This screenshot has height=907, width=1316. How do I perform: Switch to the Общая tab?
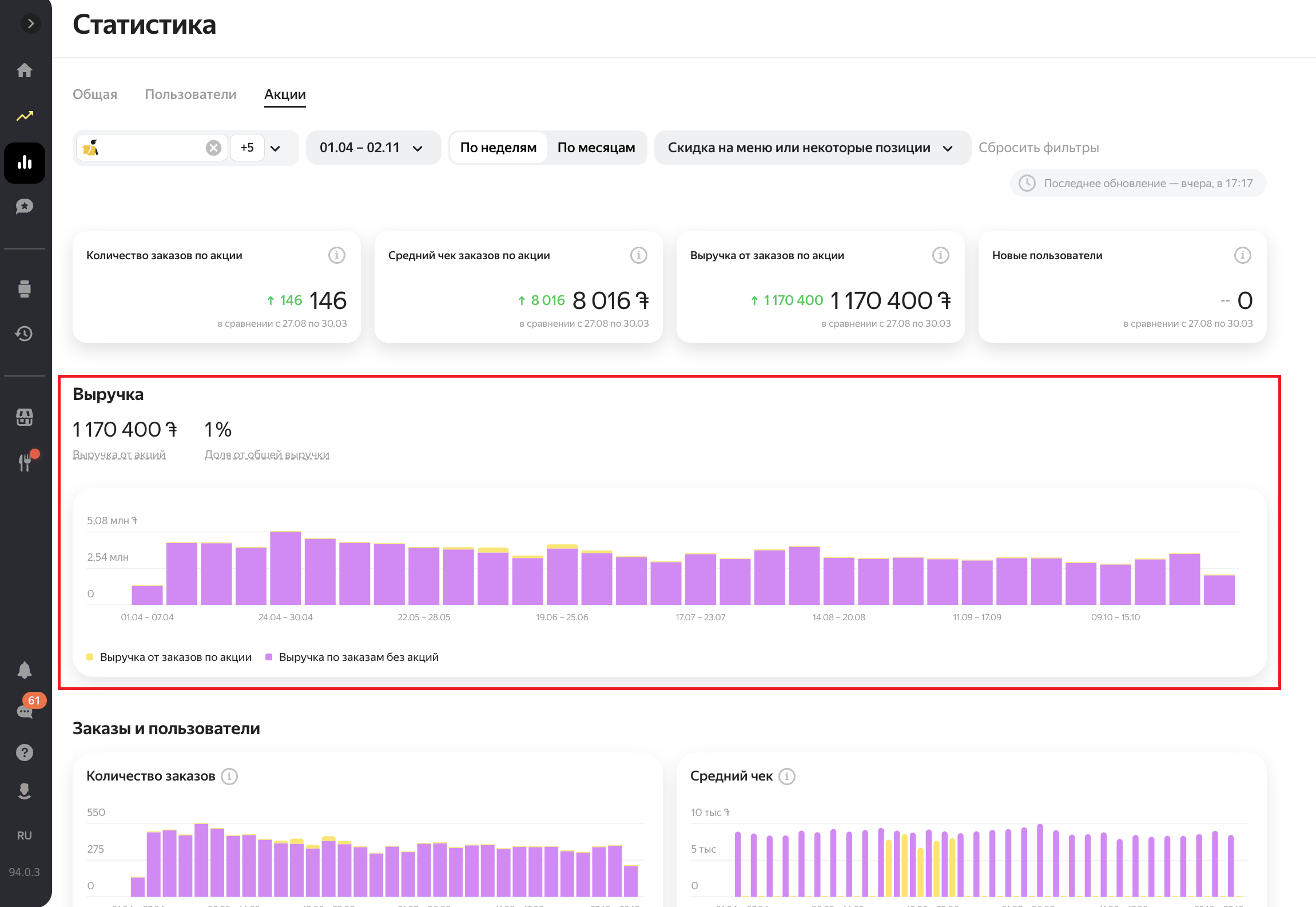point(95,94)
